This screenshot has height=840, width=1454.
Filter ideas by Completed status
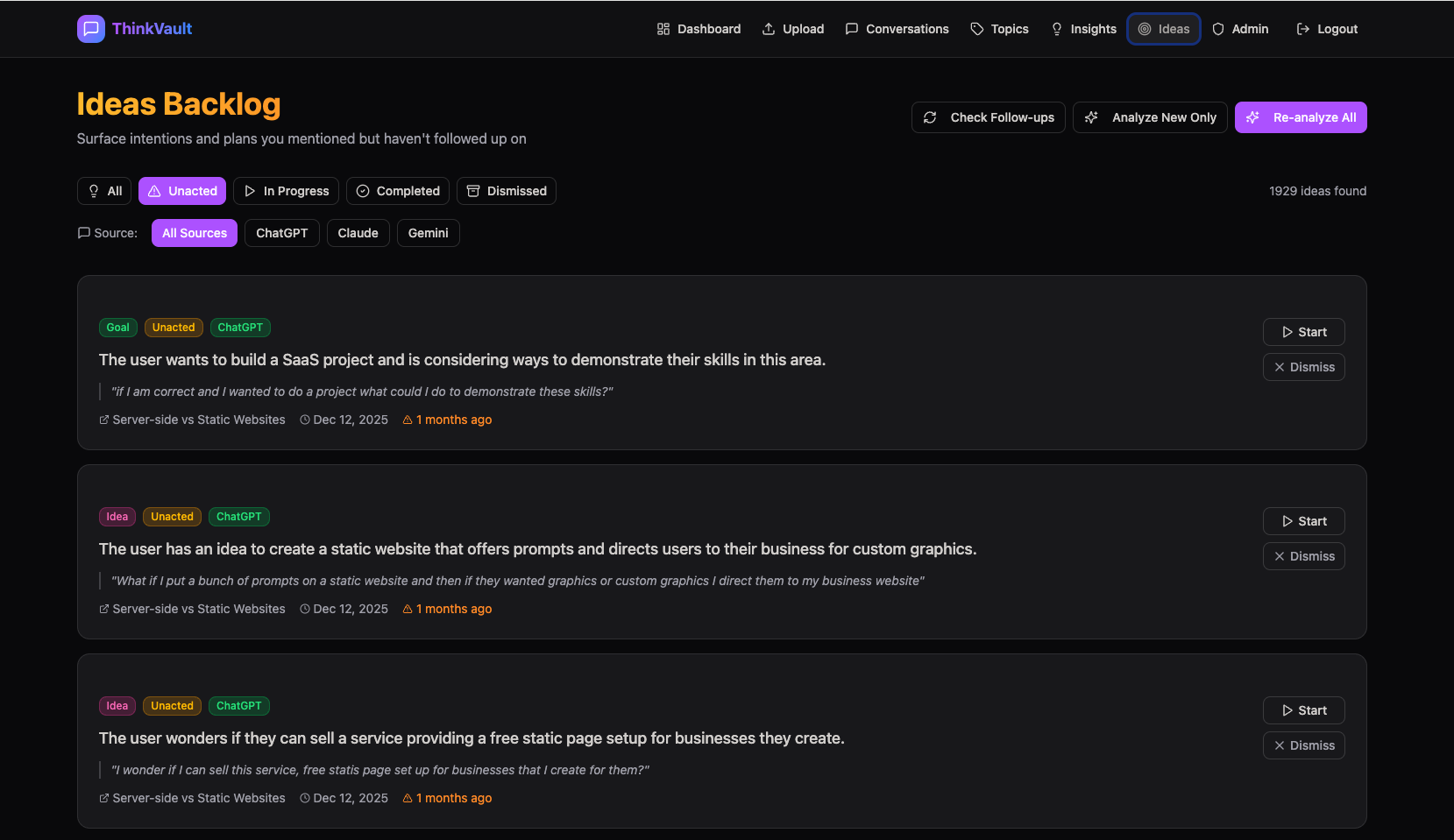[397, 190]
